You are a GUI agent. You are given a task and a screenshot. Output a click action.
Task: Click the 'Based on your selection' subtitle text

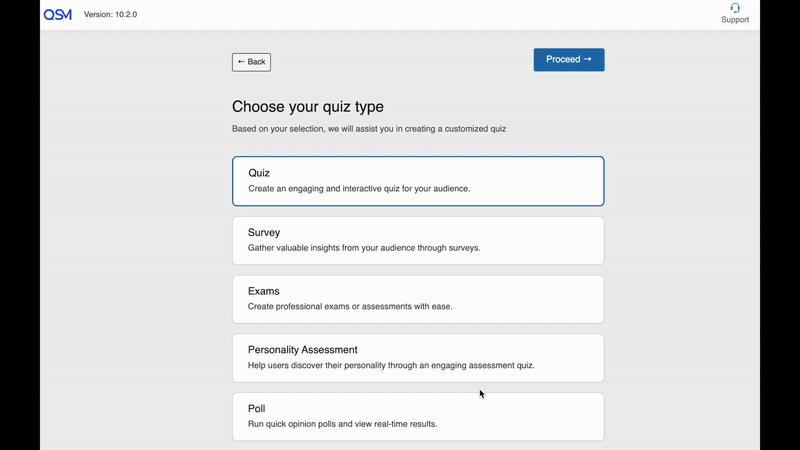(x=369, y=129)
